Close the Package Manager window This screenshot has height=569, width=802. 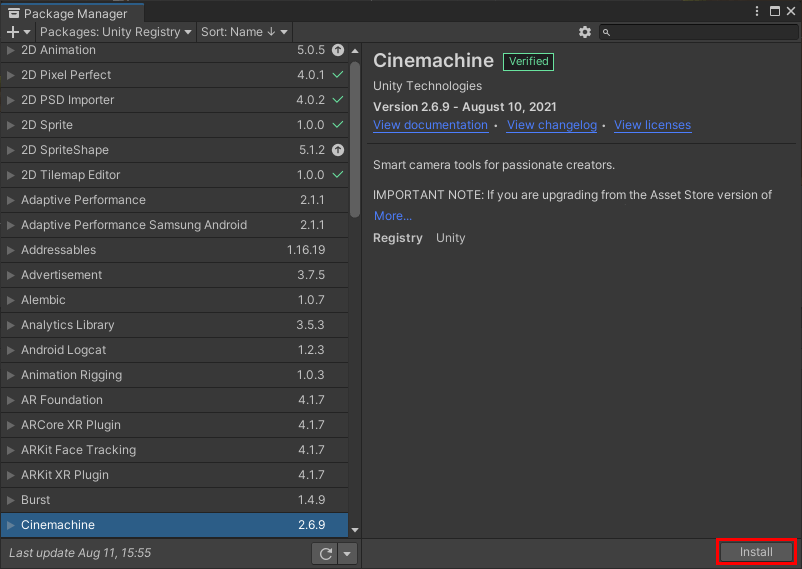point(791,11)
